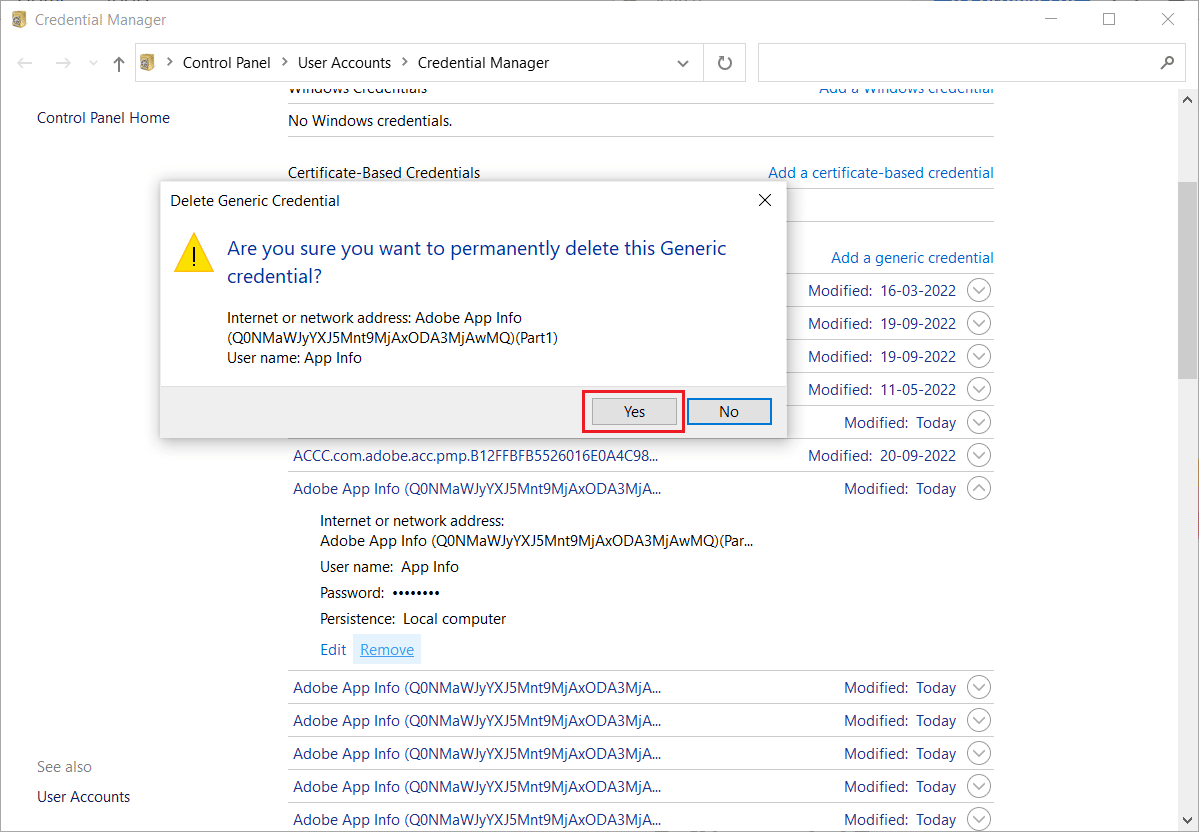The width and height of the screenshot is (1199, 832).
Task: Maximize the Credential Manager window
Action: tap(1109, 19)
